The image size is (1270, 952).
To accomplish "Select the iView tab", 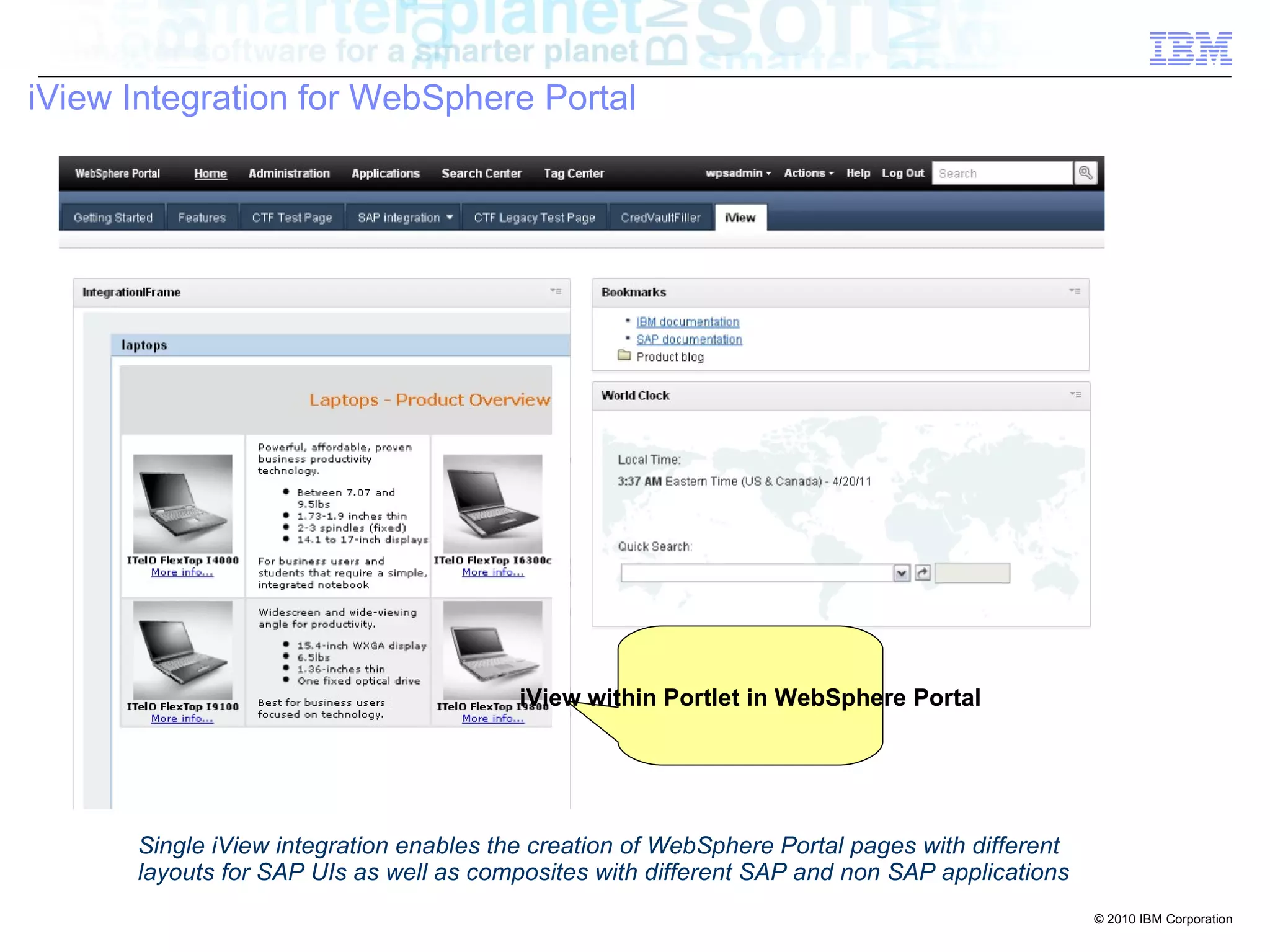I will click(740, 218).
